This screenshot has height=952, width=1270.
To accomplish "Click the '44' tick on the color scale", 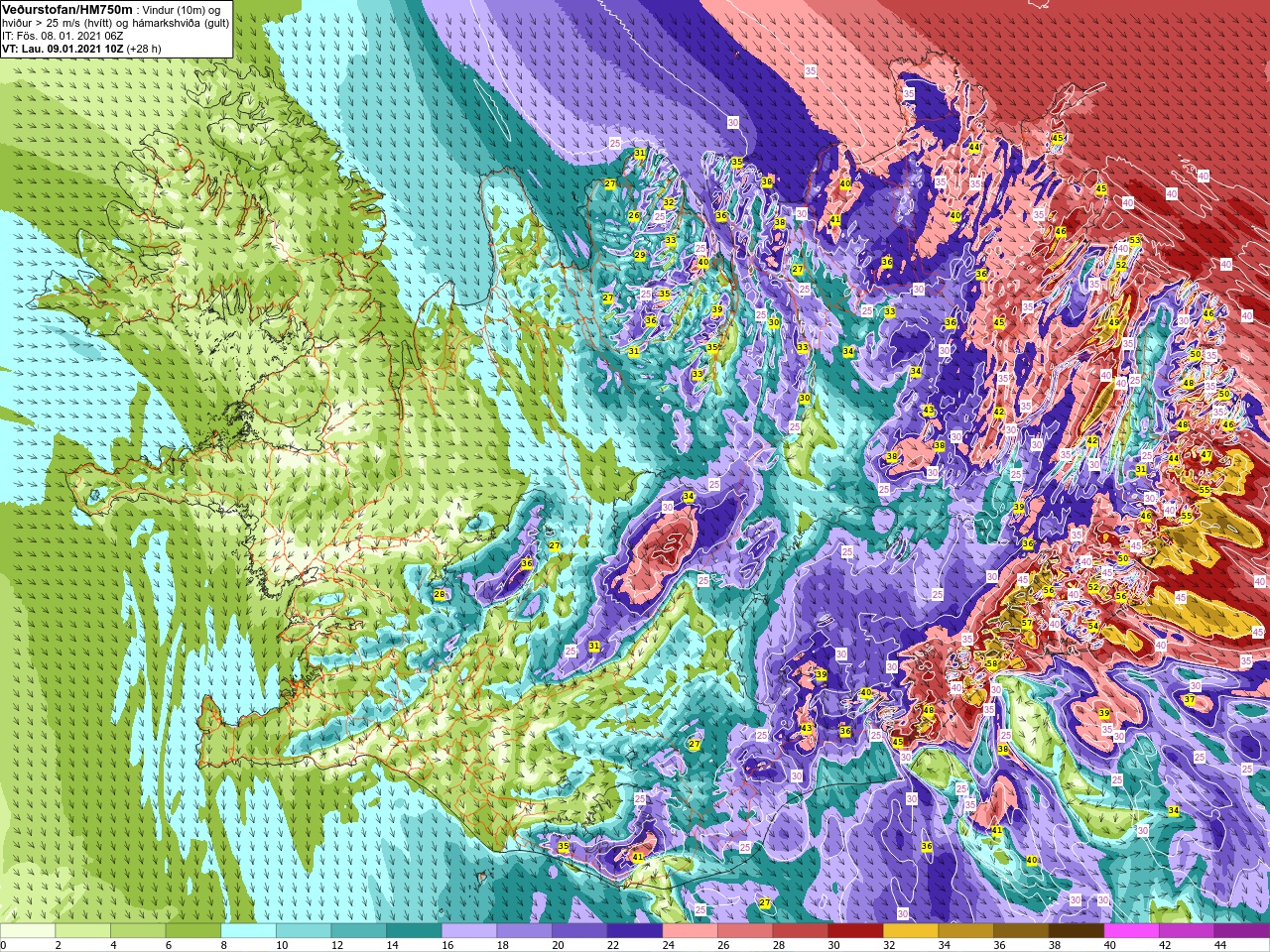I will pyautogui.click(x=1220, y=945).
